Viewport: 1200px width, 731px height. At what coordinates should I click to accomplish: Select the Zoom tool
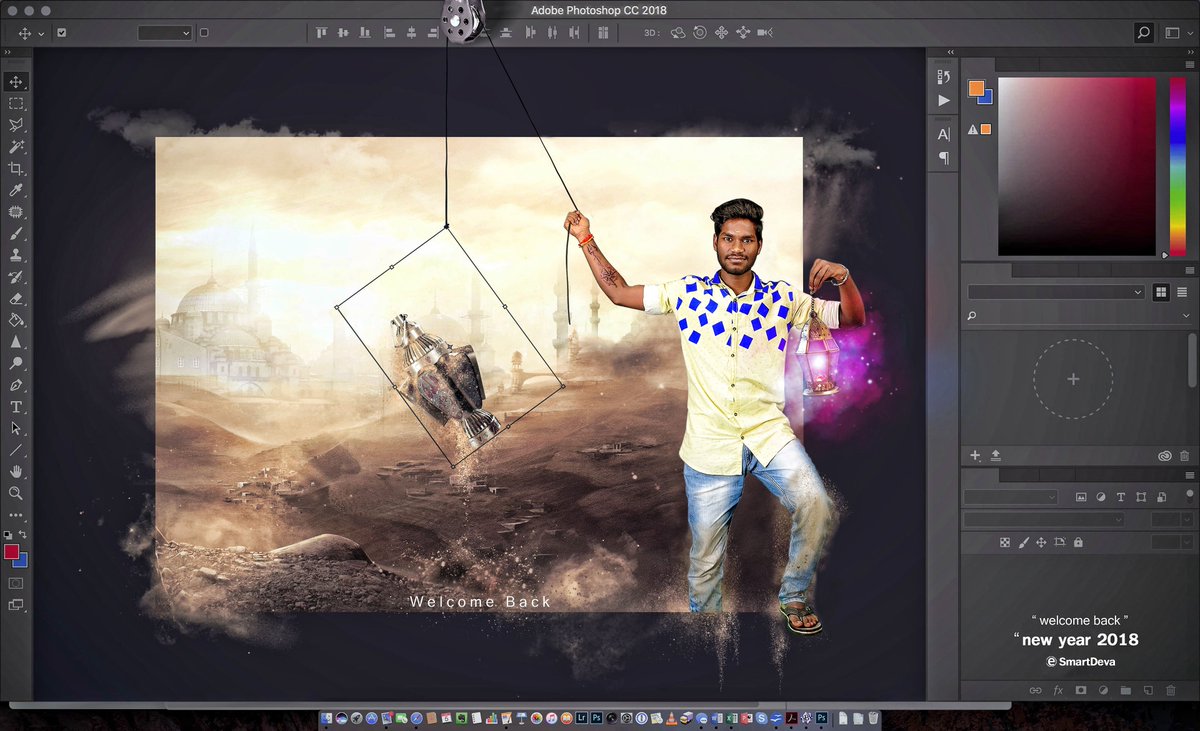tap(14, 491)
